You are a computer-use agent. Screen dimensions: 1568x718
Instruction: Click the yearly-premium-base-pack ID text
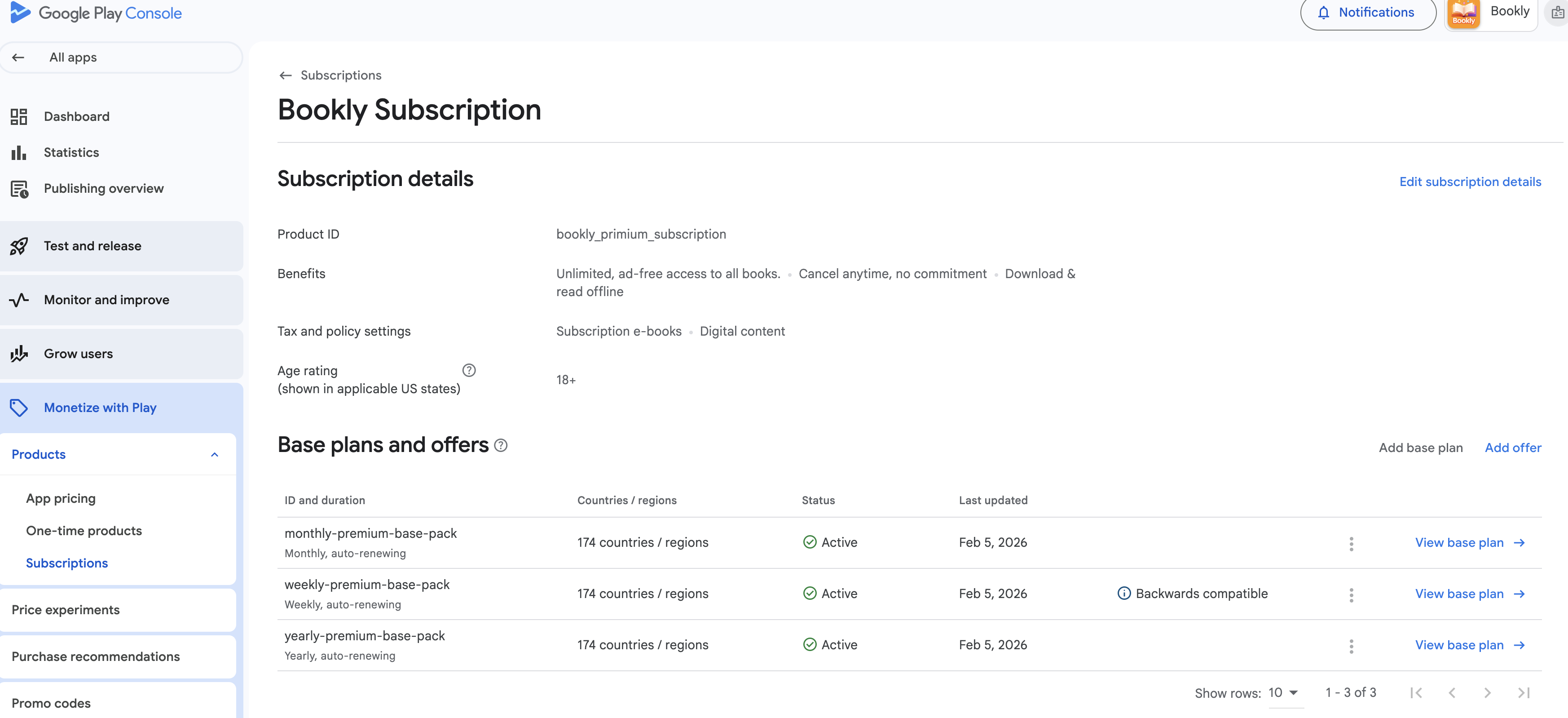[365, 636]
